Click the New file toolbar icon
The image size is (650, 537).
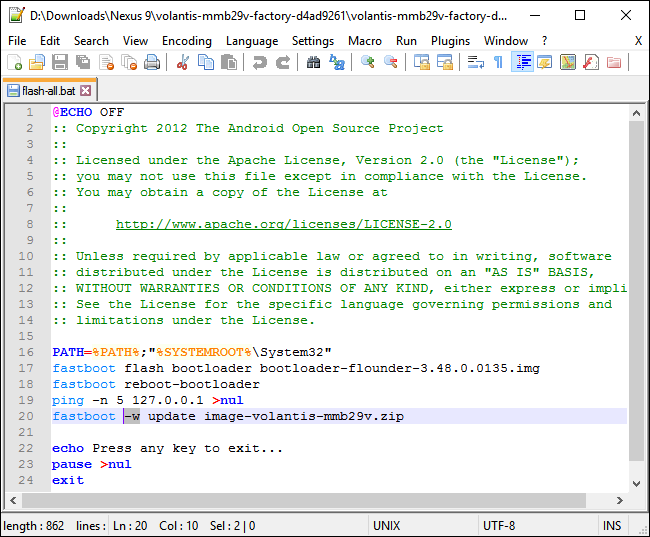pos(14,62)
